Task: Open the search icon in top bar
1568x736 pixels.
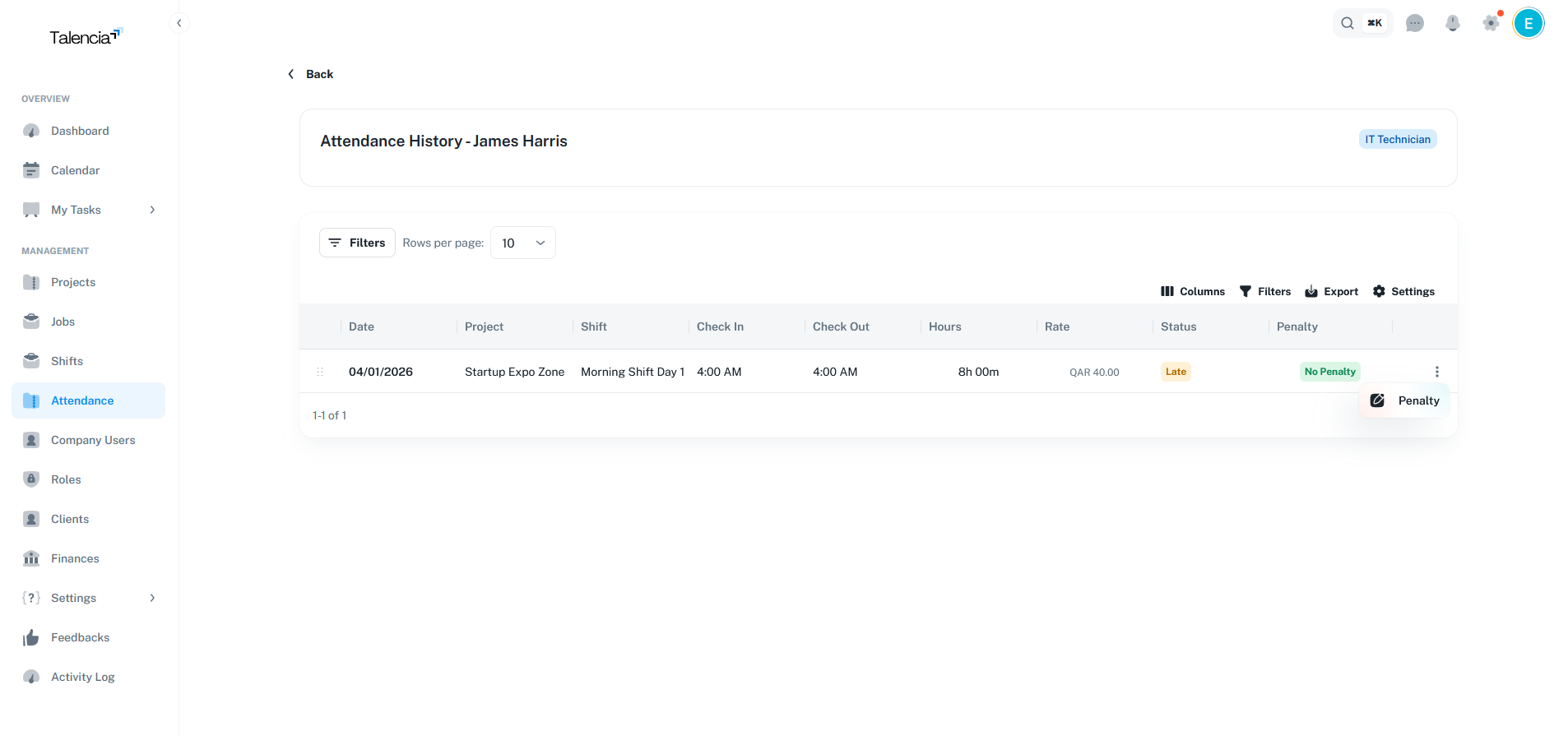Action: (1348, 23)
